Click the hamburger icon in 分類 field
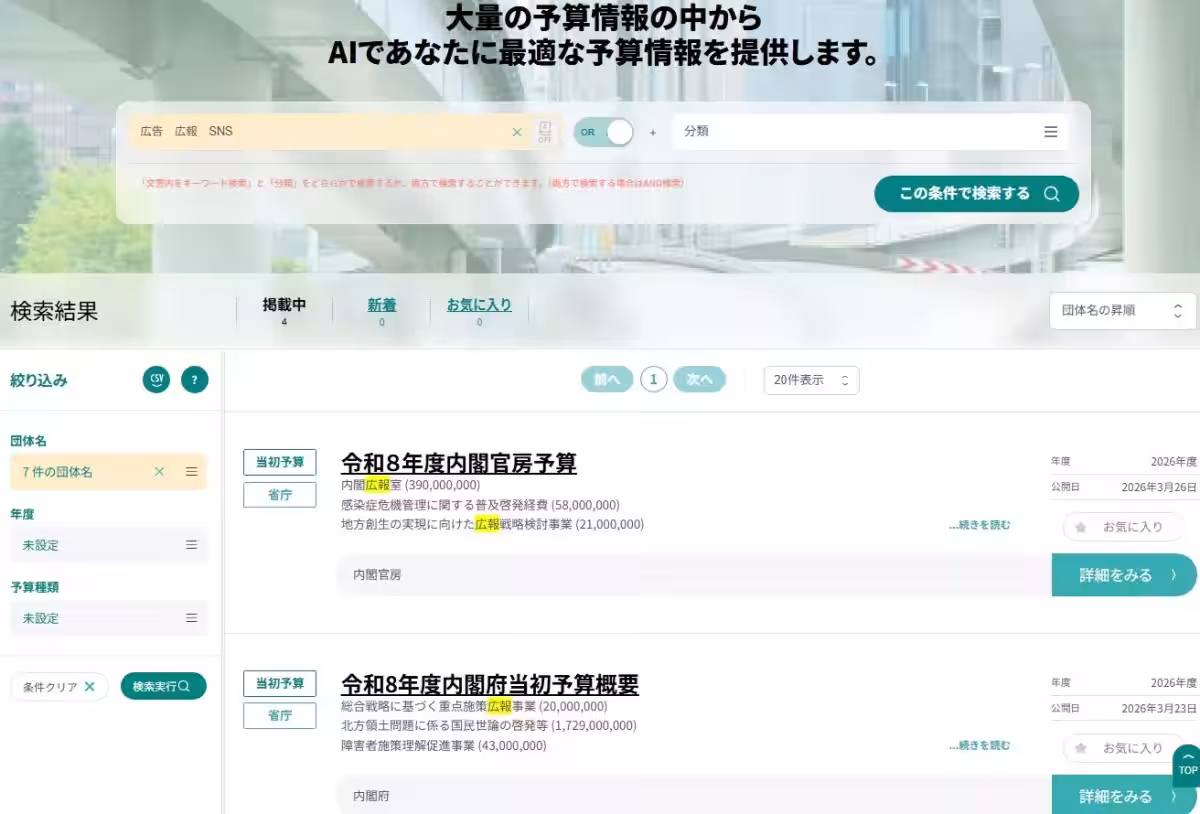This screenshot has width=1200, height=814. [x=1051, y=132]
